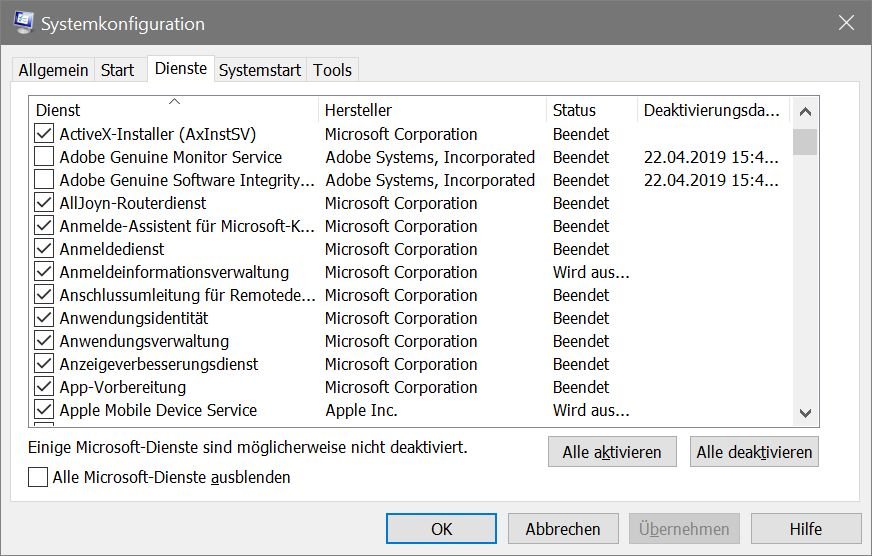
Task: Open the Tools tab
Action: [332, 70]
